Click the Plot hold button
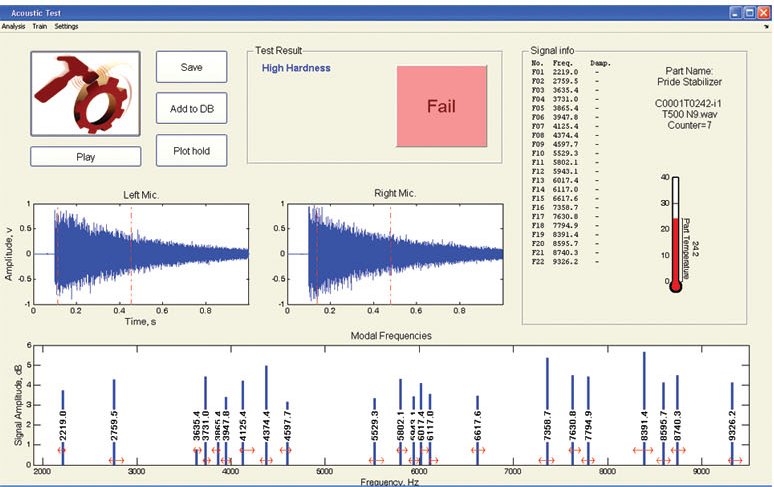The image size is (774, 487). click(192, 150)
